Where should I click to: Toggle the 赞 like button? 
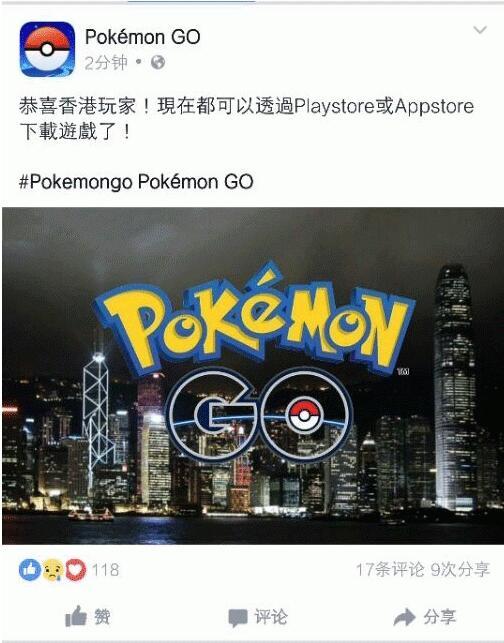(x=88, y=616)
